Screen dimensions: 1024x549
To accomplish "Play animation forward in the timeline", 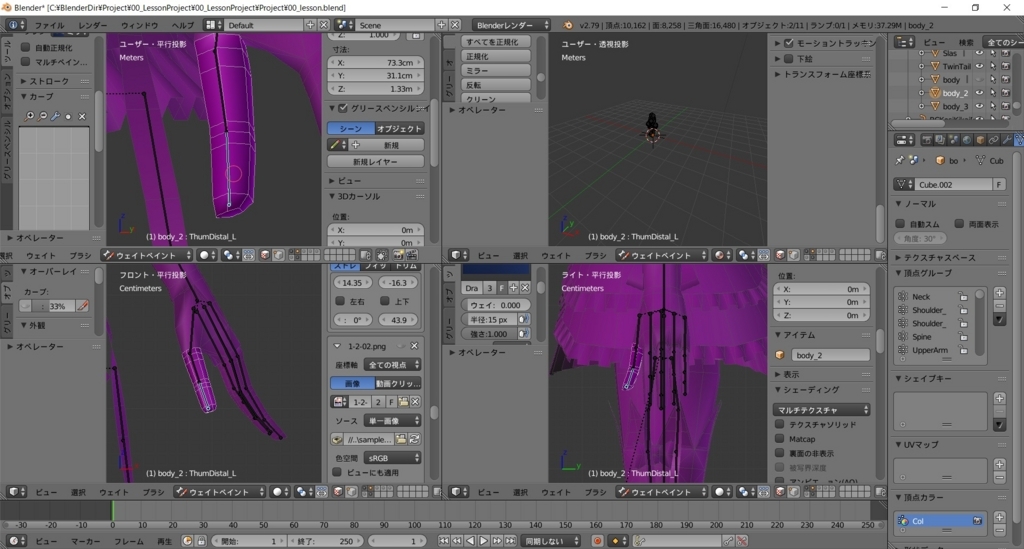I will [x=484, y=541].
